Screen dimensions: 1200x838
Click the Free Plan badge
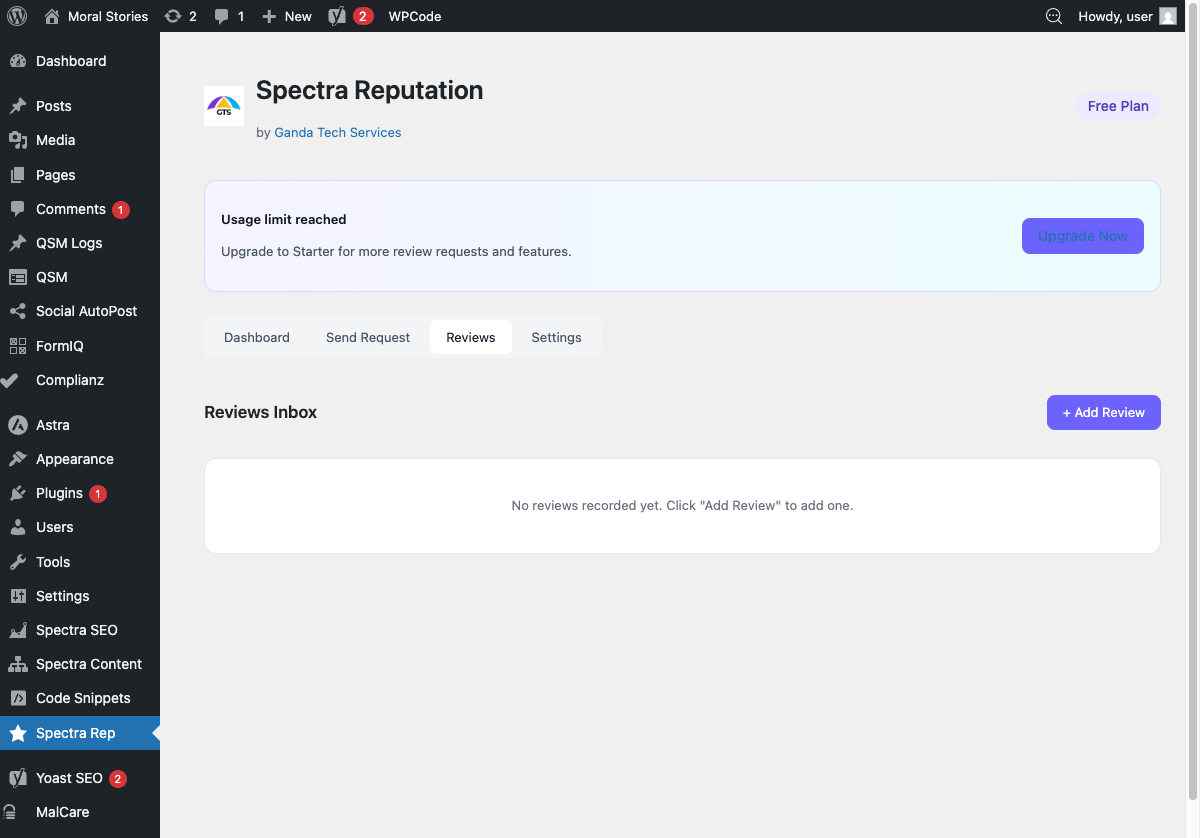point(1118,106)
